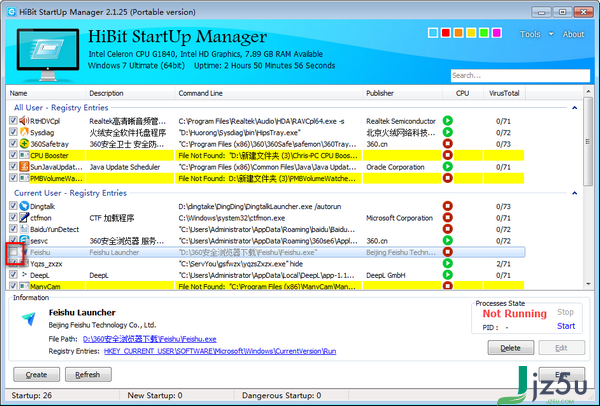The image size is (600, 406).
Task: Start the Feishu process
Action: [x=566, y=326]
